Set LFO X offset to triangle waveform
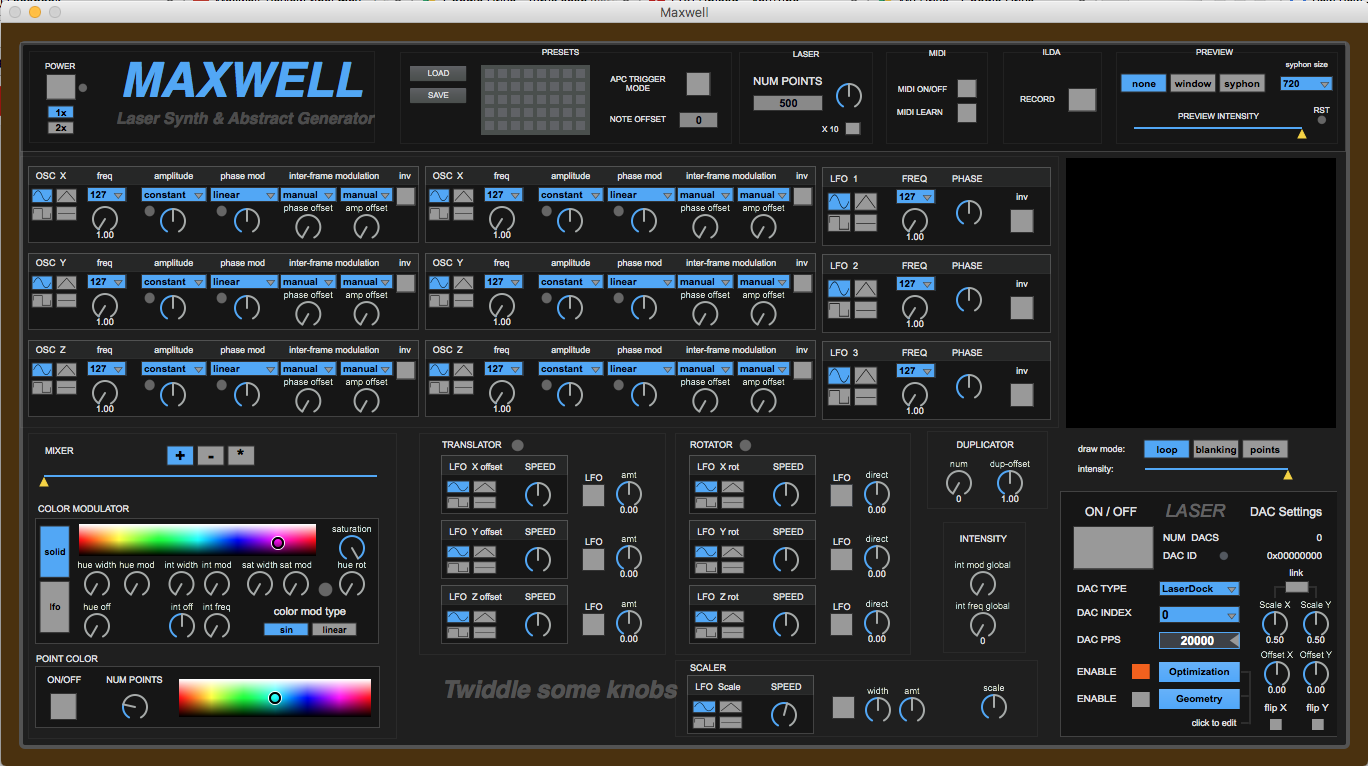The height and width of the screenshot is (766, 1368). 484,487
